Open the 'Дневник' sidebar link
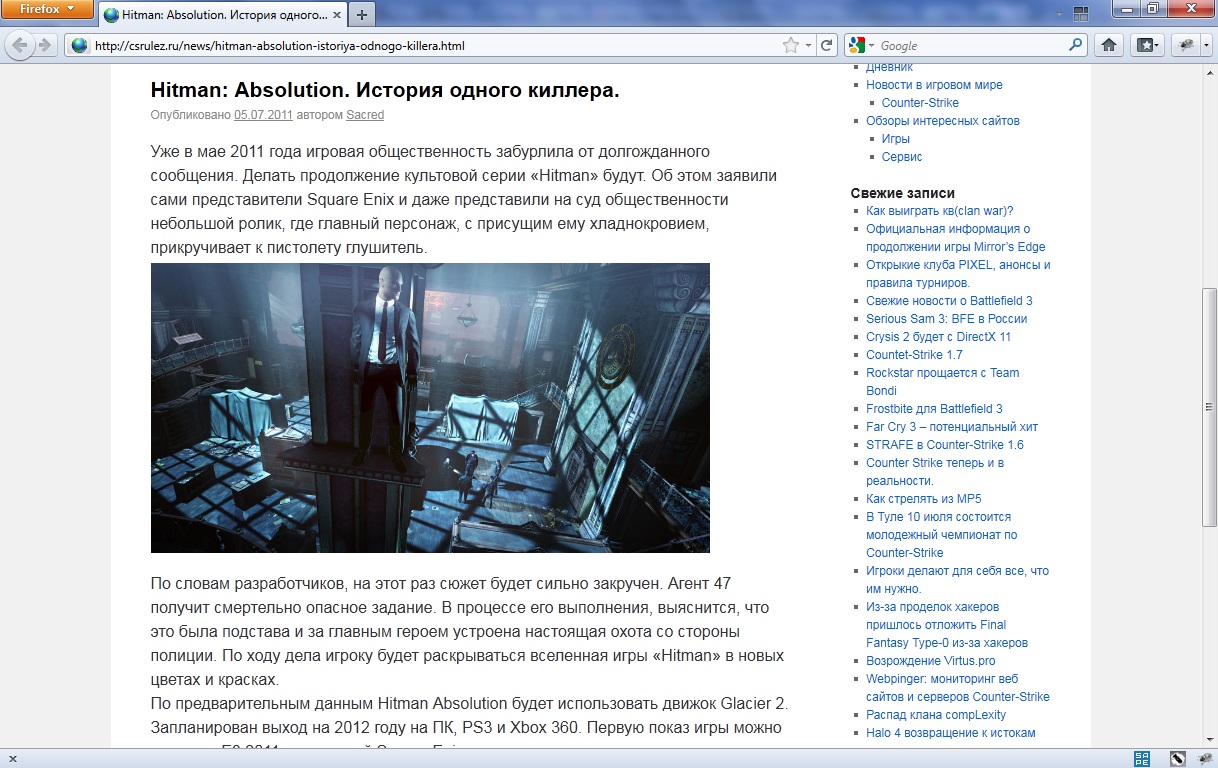 pos(889,68)
